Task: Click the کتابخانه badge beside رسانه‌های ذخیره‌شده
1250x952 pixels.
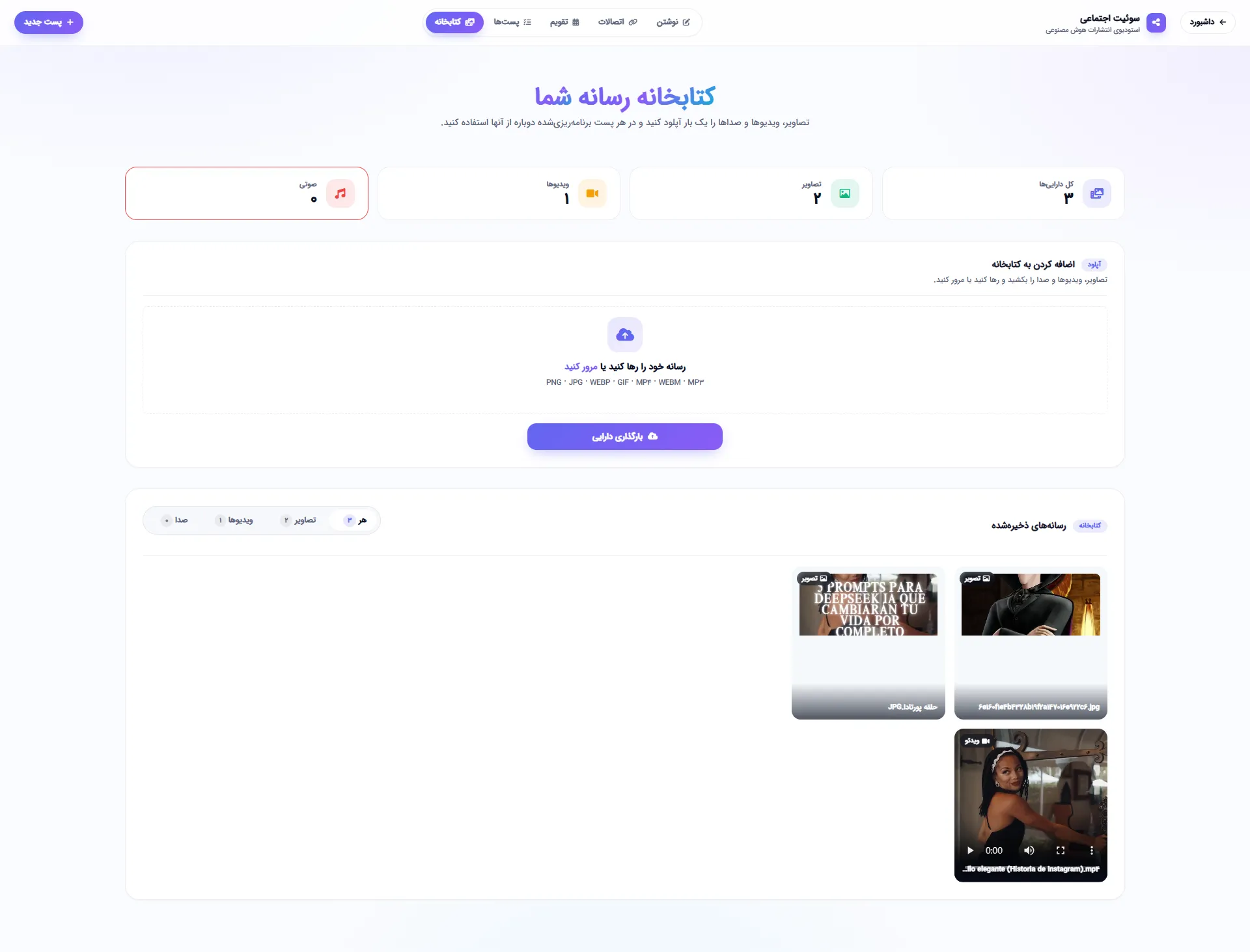Action: pyautogui.click(x=1090, y=525)
